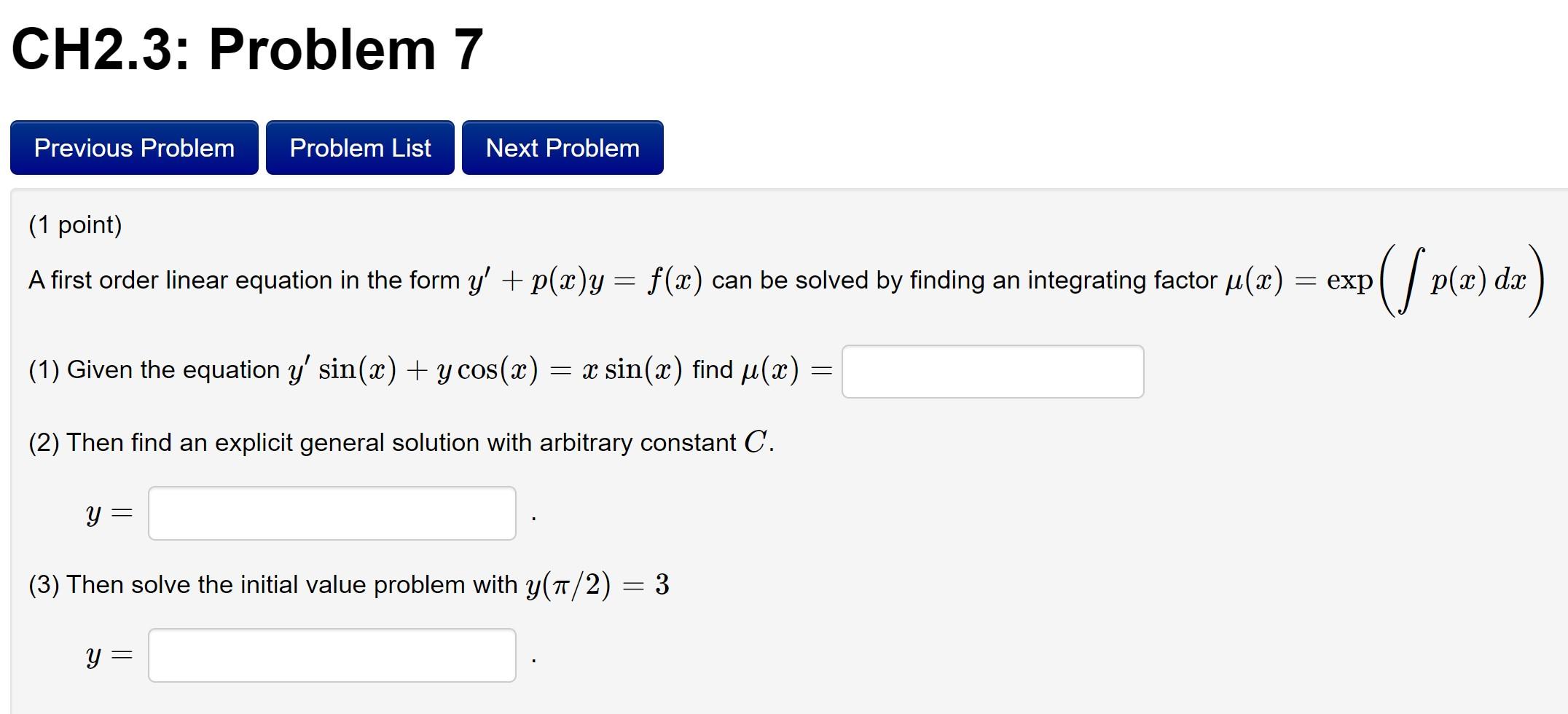
Task: Click the integrating factor μ(x) answer field
Action: pos(992,372)
